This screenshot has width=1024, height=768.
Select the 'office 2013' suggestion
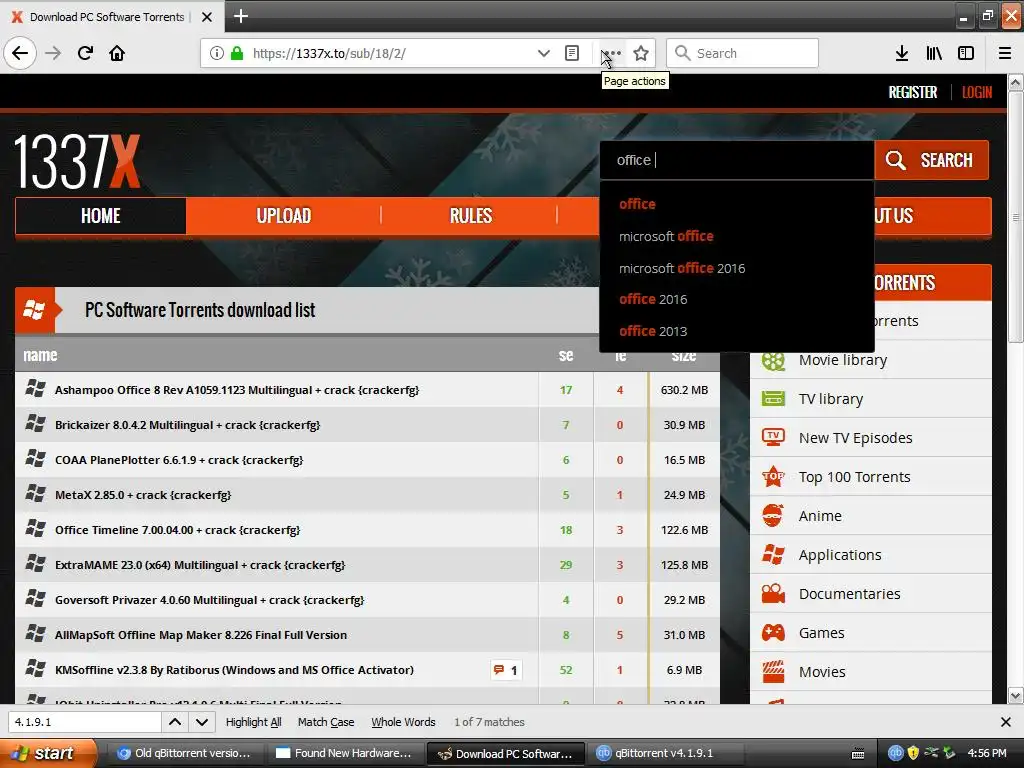pyautogui.click(x=653, y=331)
